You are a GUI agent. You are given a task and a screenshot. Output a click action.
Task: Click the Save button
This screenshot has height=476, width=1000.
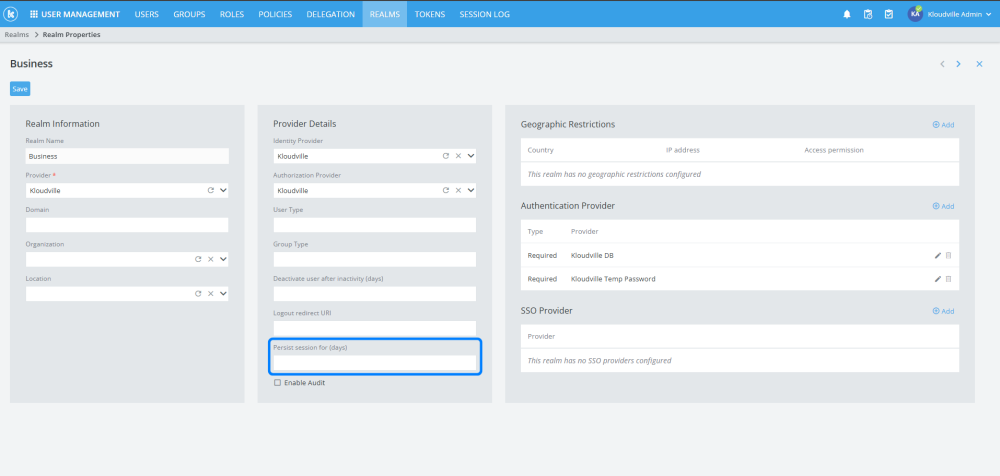[x=20, y=89]
